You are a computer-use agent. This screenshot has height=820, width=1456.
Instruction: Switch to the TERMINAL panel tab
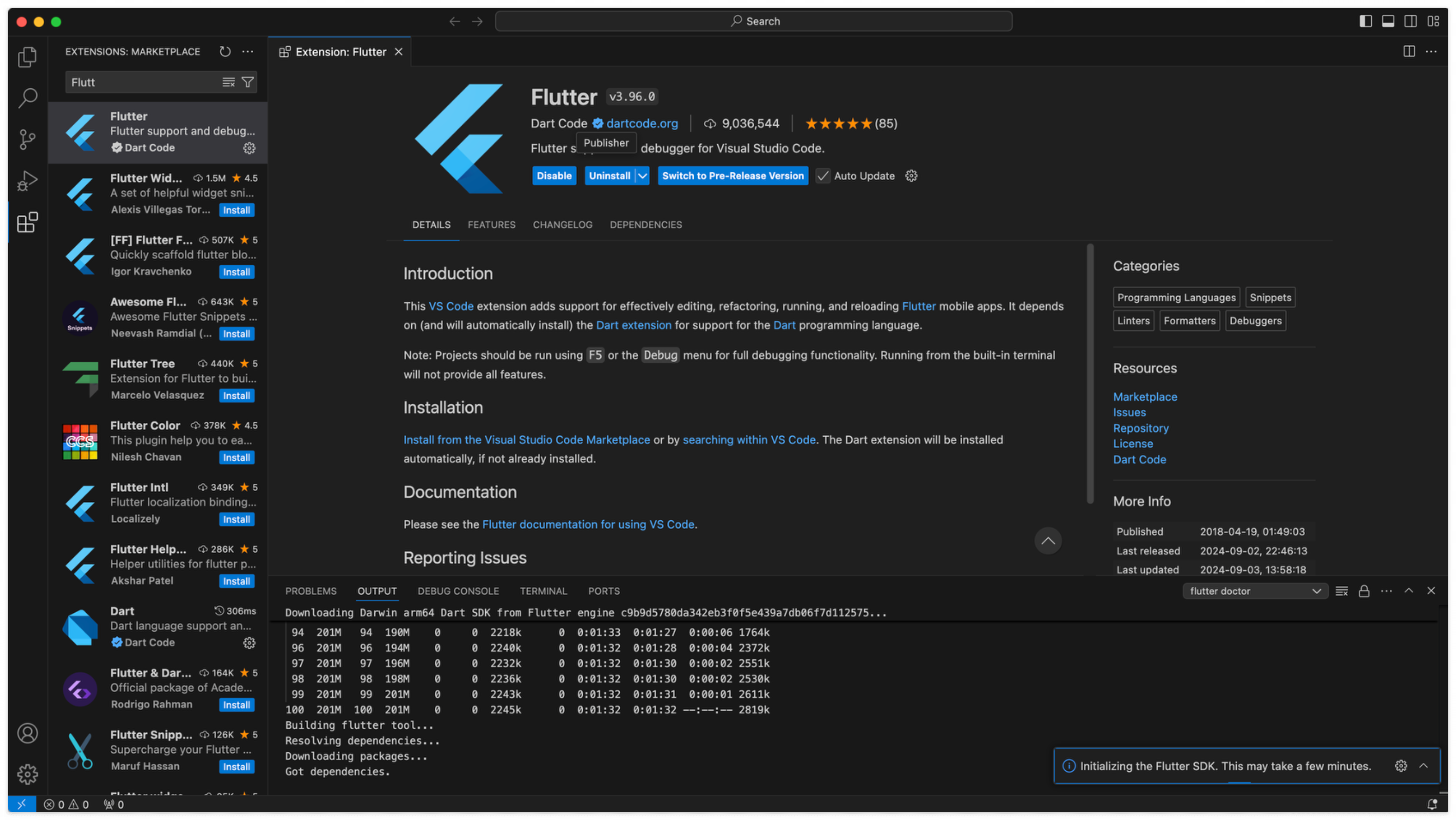click(x=543, y=591)
